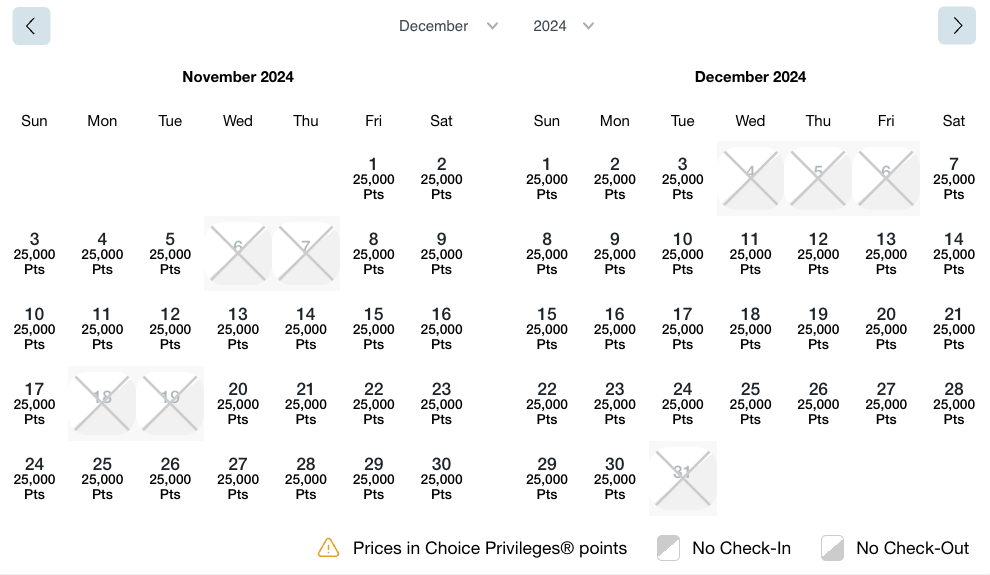990x575 pixels.
Task: Pick November 15 as the date
Action: pyautogui.click(x=373, y=329)
